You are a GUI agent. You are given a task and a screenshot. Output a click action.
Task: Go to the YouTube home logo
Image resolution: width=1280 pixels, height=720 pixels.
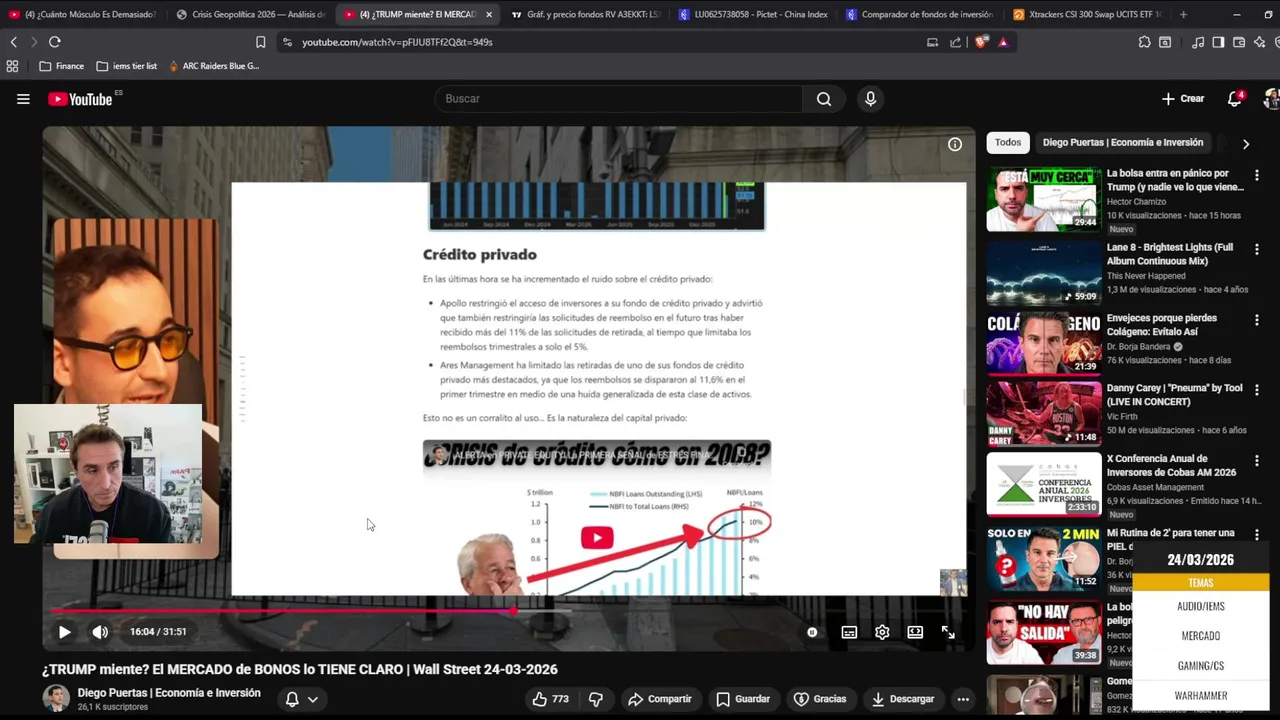80,99
